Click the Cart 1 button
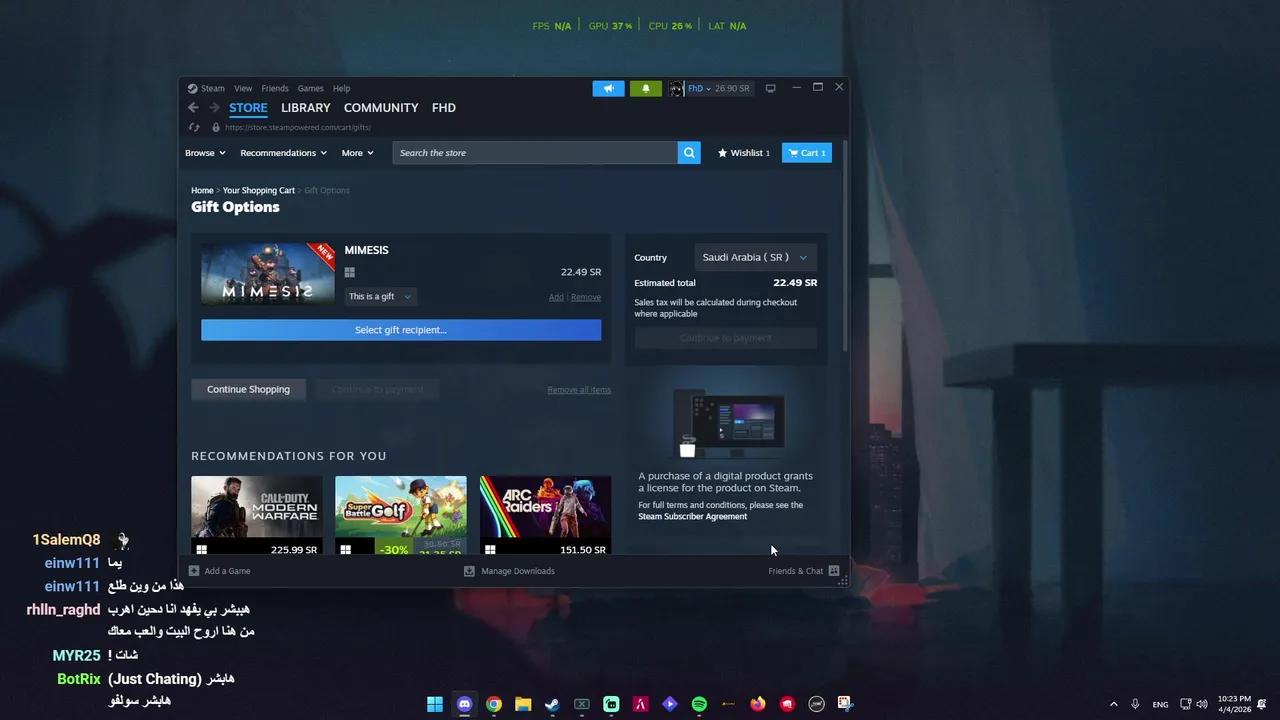The image size is (1280, 720). click(807, 153)
